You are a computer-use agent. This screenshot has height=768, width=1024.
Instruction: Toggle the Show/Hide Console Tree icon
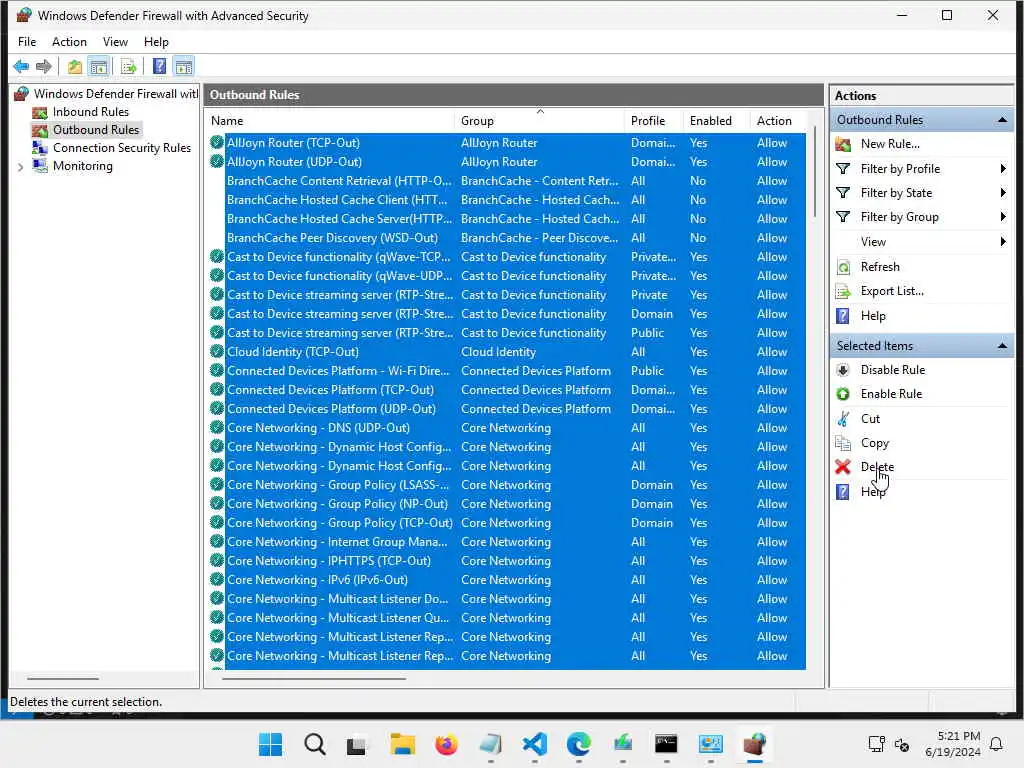(x=99, y=66)
